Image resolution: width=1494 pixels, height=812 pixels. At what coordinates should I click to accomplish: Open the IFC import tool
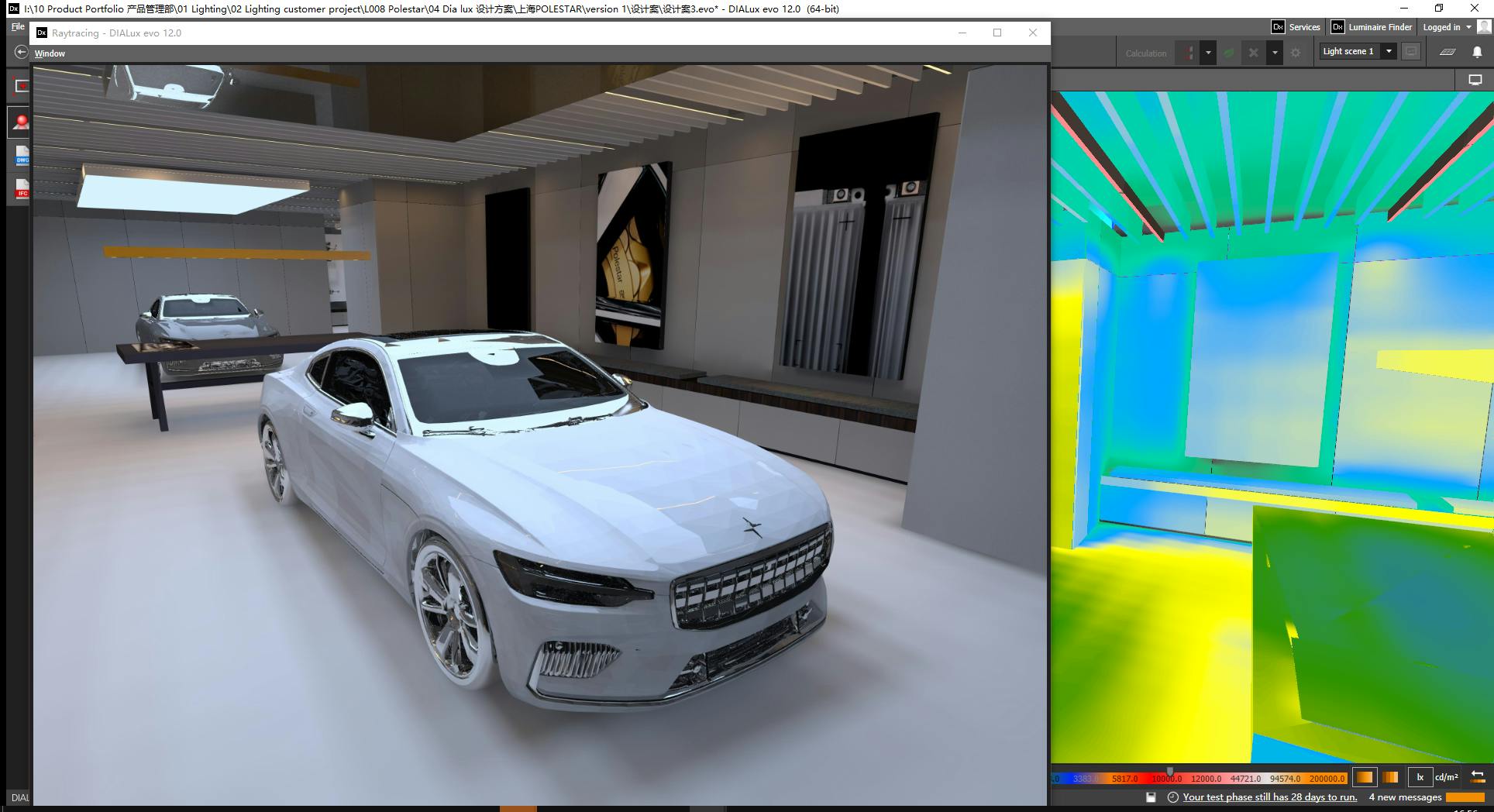coord(22,188)
